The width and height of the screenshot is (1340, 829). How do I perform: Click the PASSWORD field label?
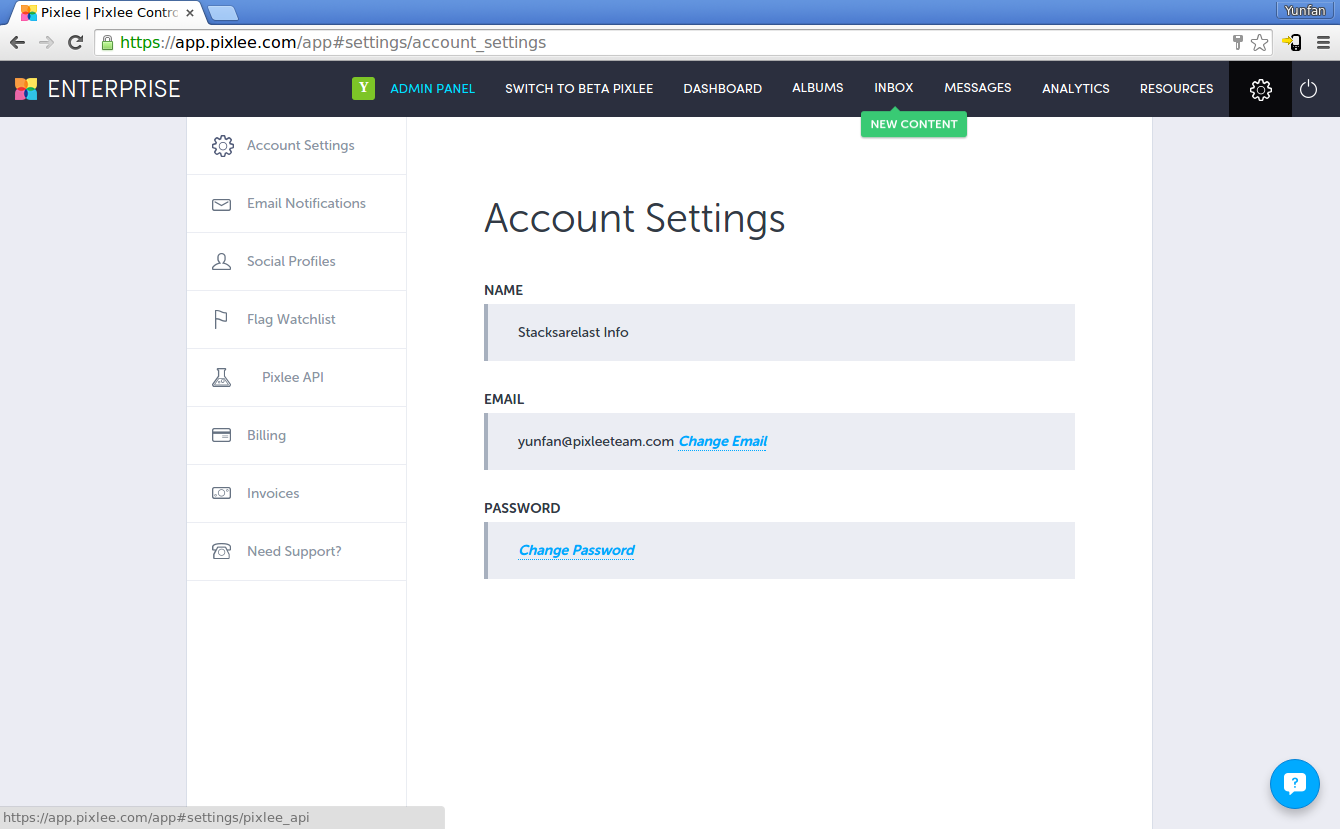pos(522,508)
